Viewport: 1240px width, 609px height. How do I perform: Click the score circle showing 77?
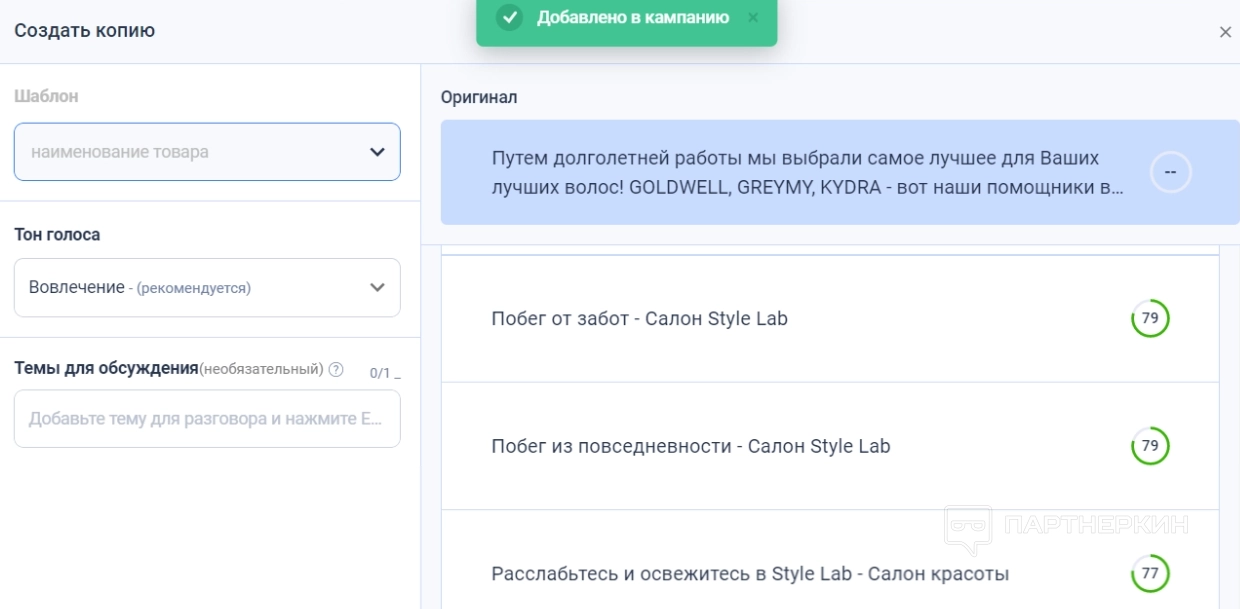point(1150,574)
